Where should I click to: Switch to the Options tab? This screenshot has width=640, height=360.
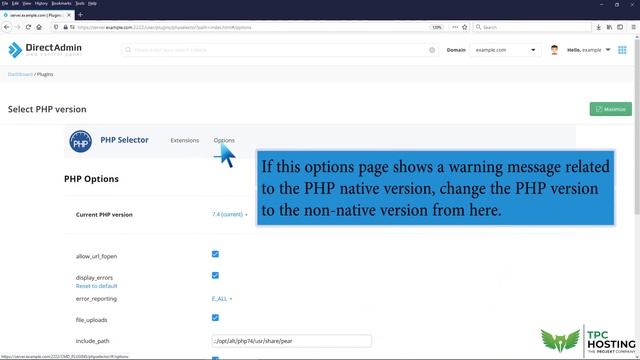[224, 140]
